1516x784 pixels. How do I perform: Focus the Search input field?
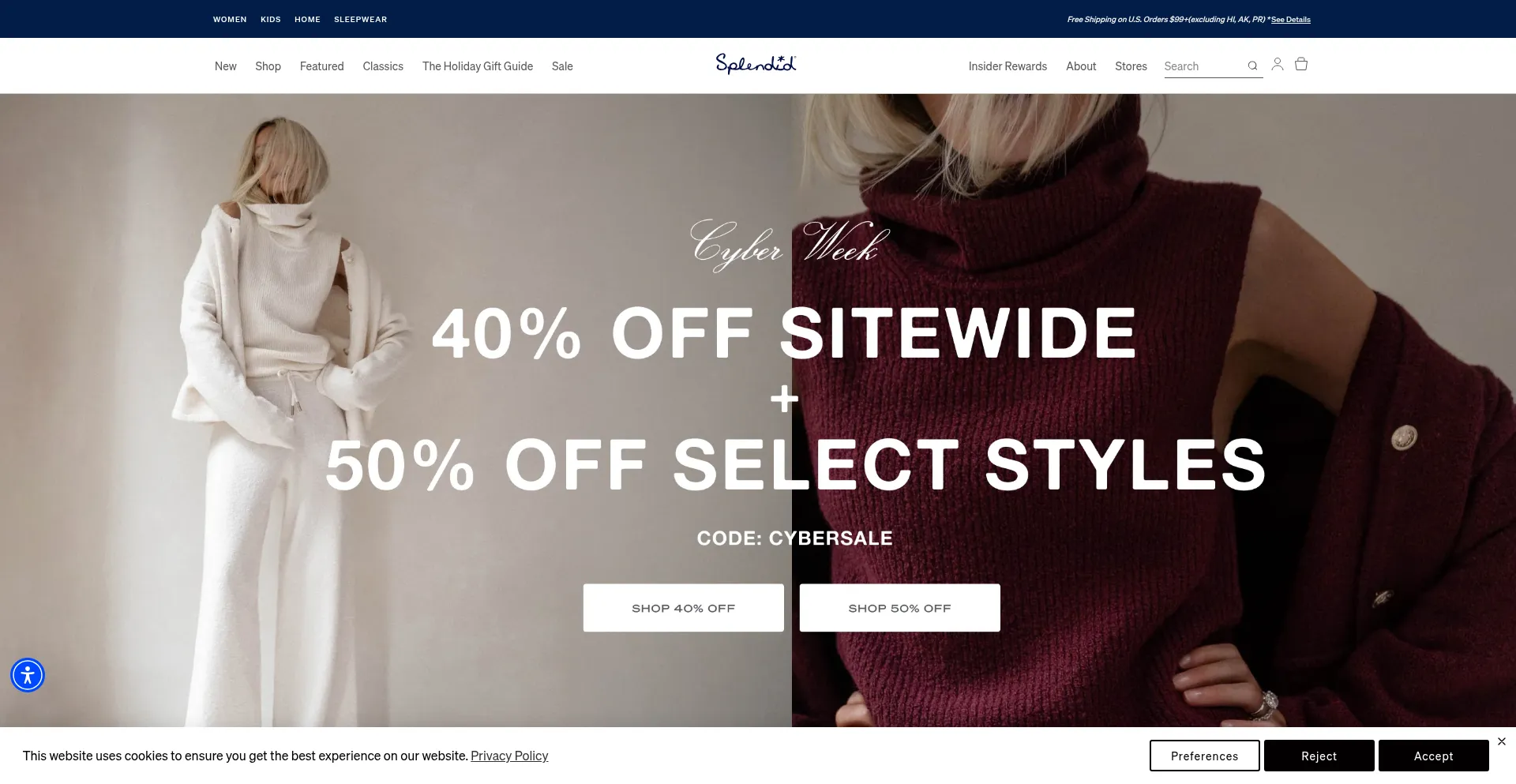(1203, 66)
